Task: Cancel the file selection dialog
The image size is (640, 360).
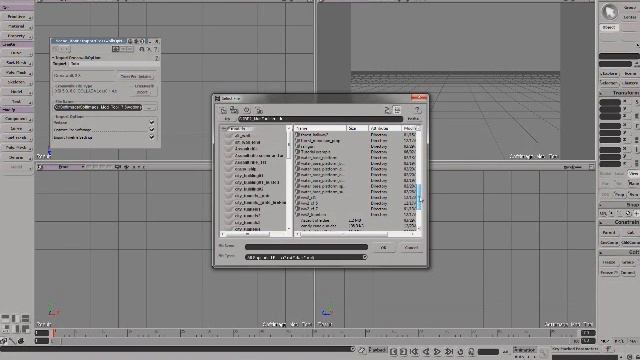Action: (x=411, y=247)
